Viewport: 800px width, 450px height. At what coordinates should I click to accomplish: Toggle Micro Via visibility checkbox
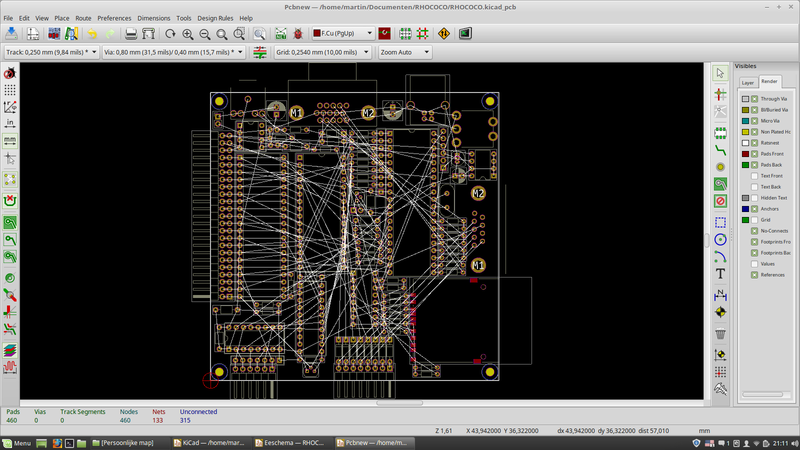[754, 121]
